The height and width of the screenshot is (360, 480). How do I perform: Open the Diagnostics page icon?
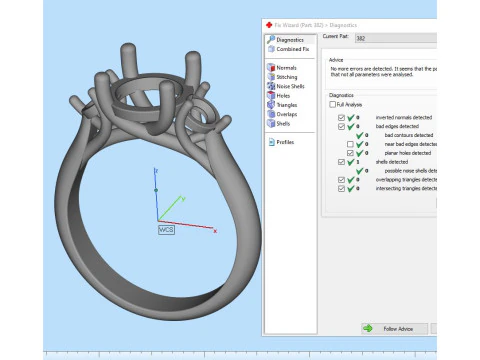(271, 40)
